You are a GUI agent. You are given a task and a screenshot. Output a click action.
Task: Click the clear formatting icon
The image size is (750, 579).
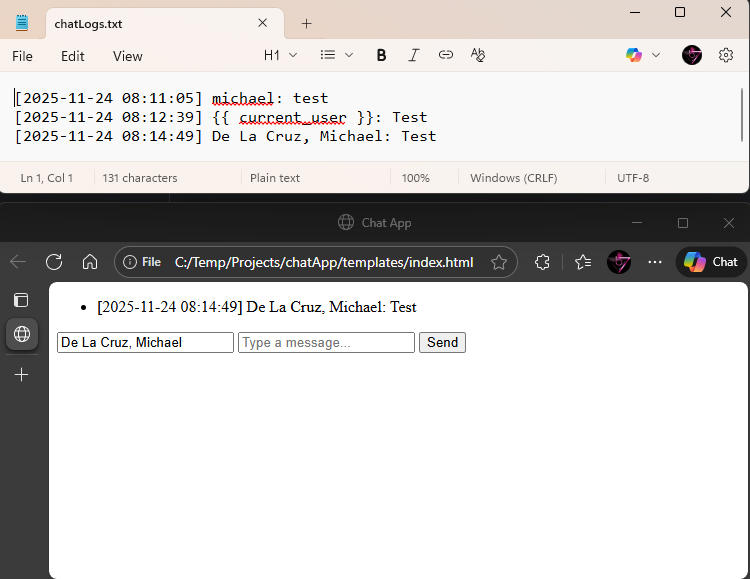pyautogui.click(x=478, y=56)
